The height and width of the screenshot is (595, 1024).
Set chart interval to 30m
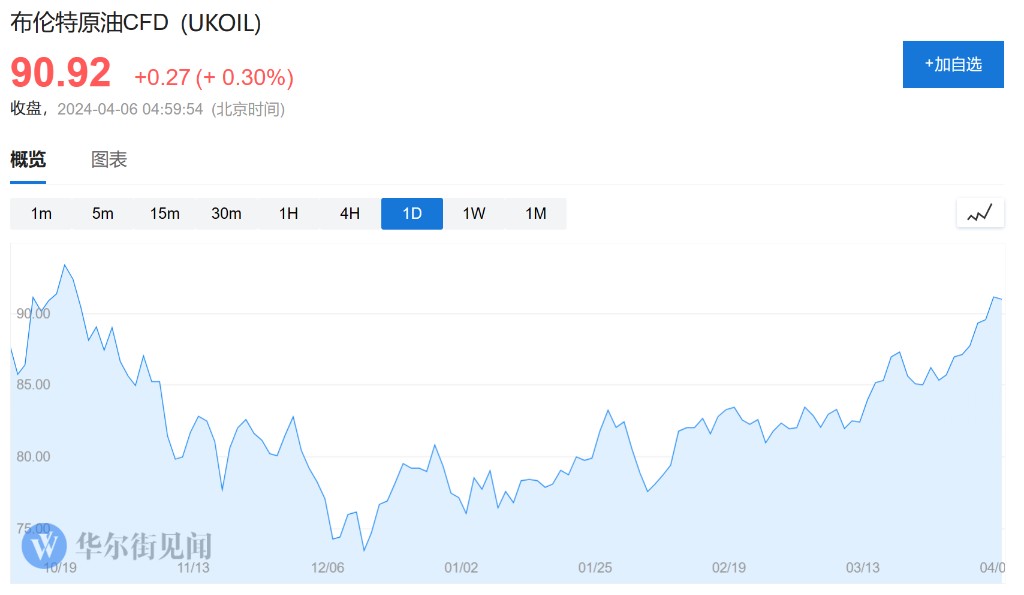(227, 214)
